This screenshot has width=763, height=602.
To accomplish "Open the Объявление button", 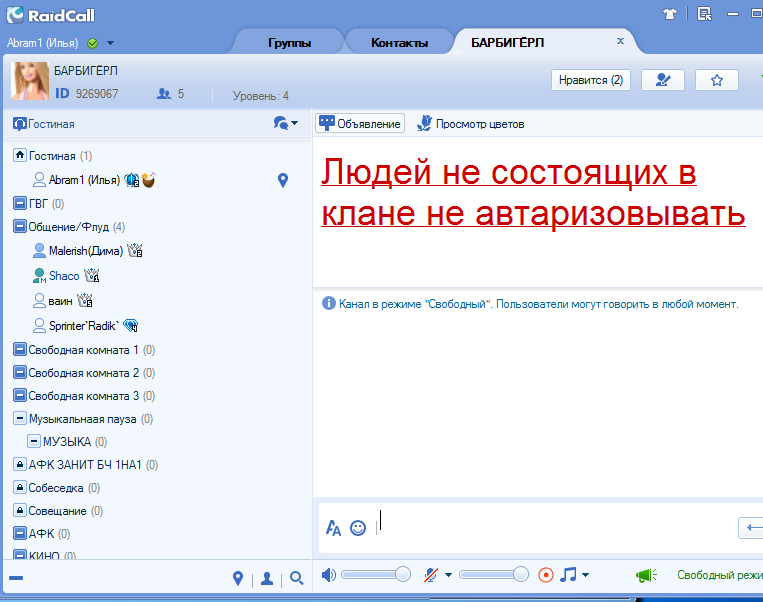I will (360, 124).
